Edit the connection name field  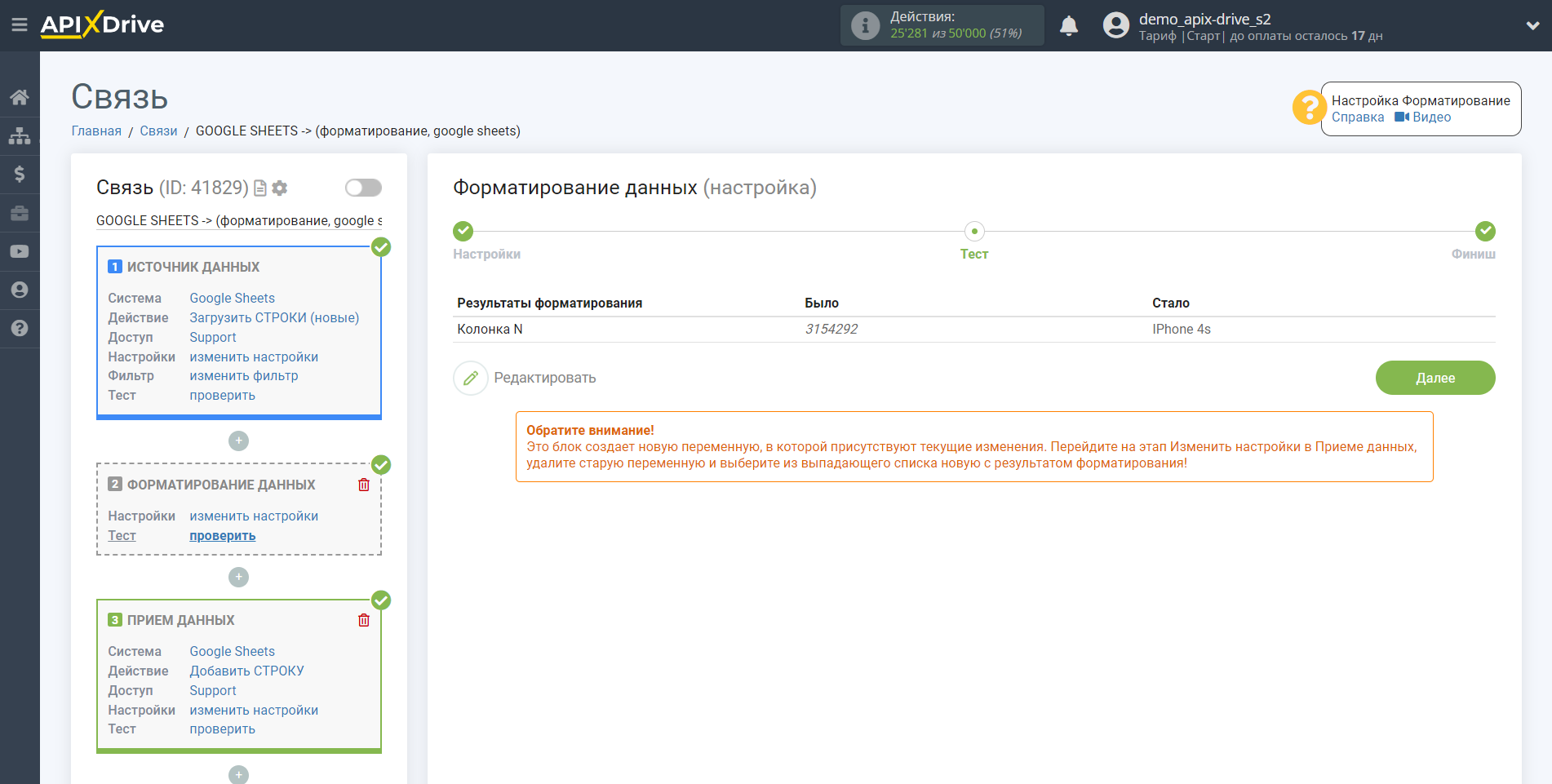[239, 220]
